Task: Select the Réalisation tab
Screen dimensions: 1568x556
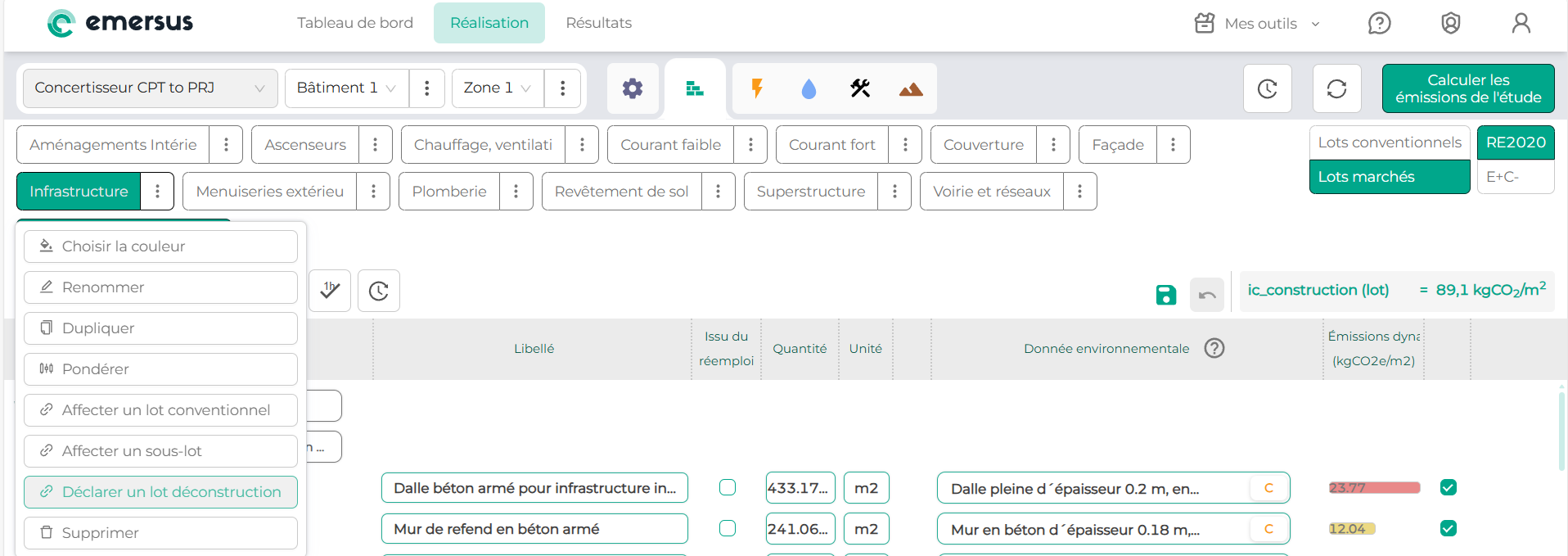Action: pos(489,23)
